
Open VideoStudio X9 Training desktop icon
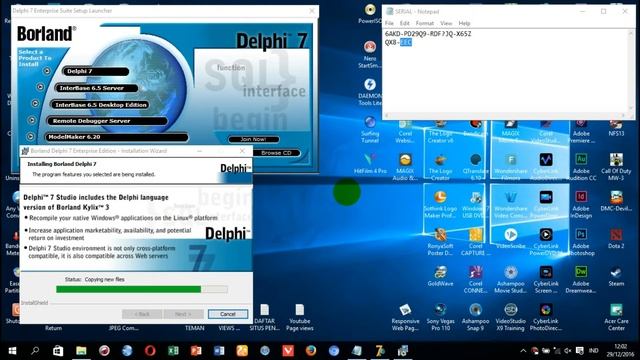tap(511, 317)
